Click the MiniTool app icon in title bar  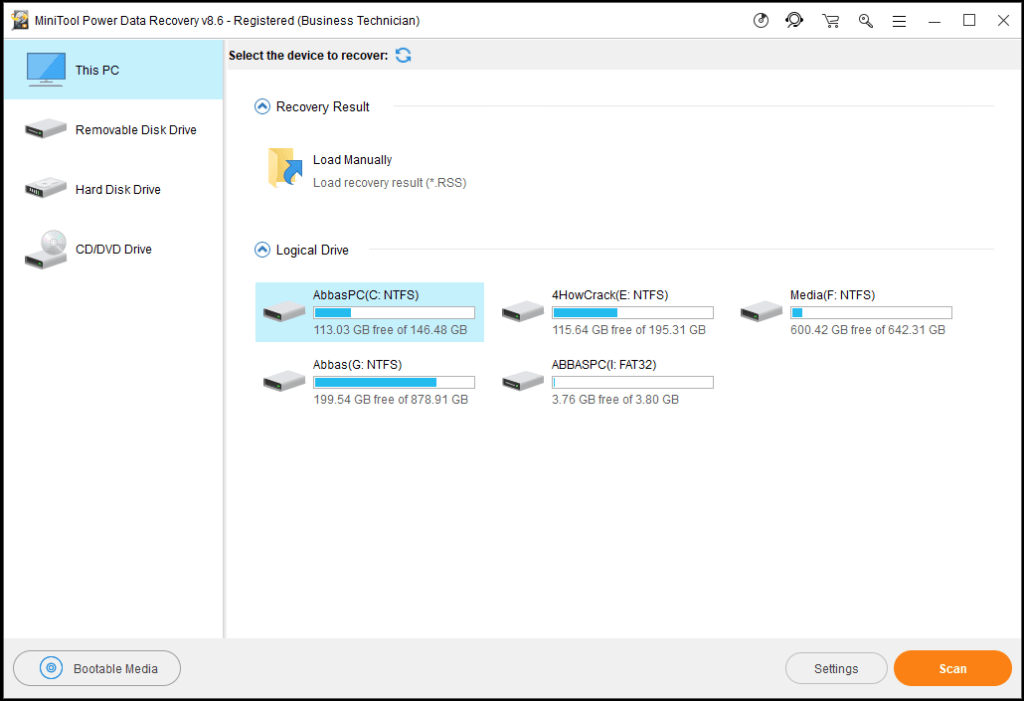[x=20, y=20]
